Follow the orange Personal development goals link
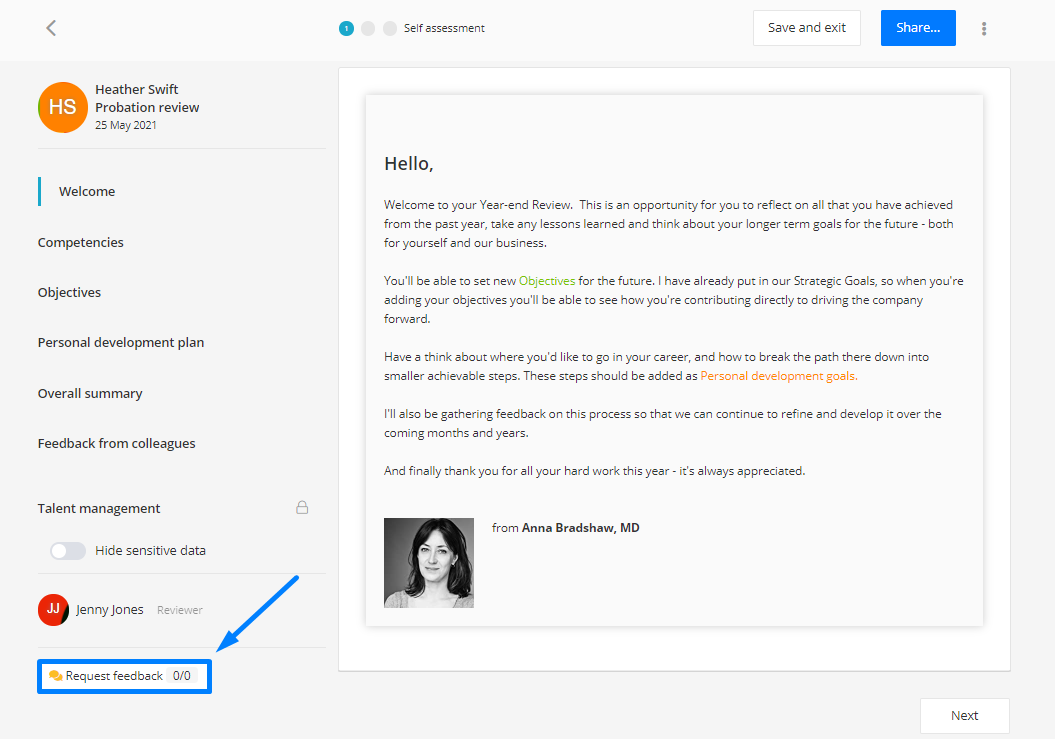 [778, 376]
